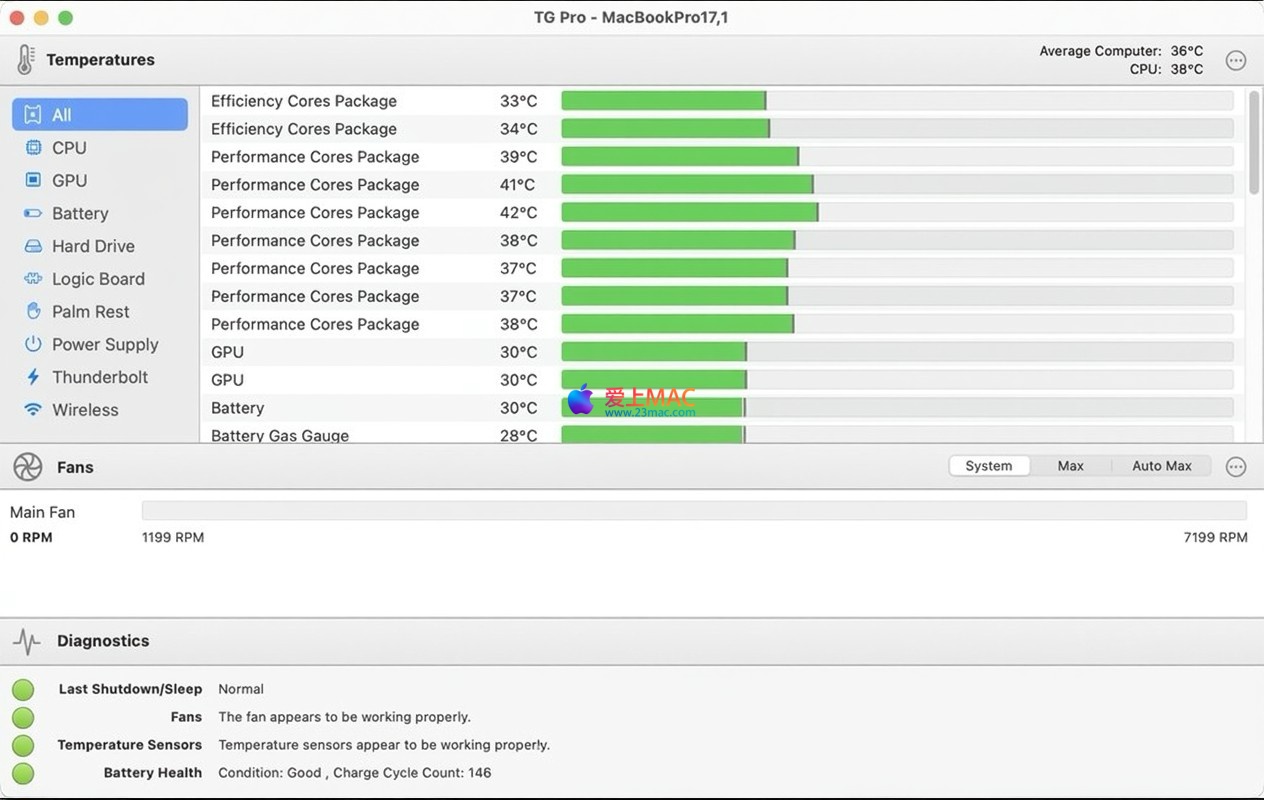Viewport: 1264px width, 800px height.
Task: Click the Battery Health green status indicator
Action: coord(23,773)
